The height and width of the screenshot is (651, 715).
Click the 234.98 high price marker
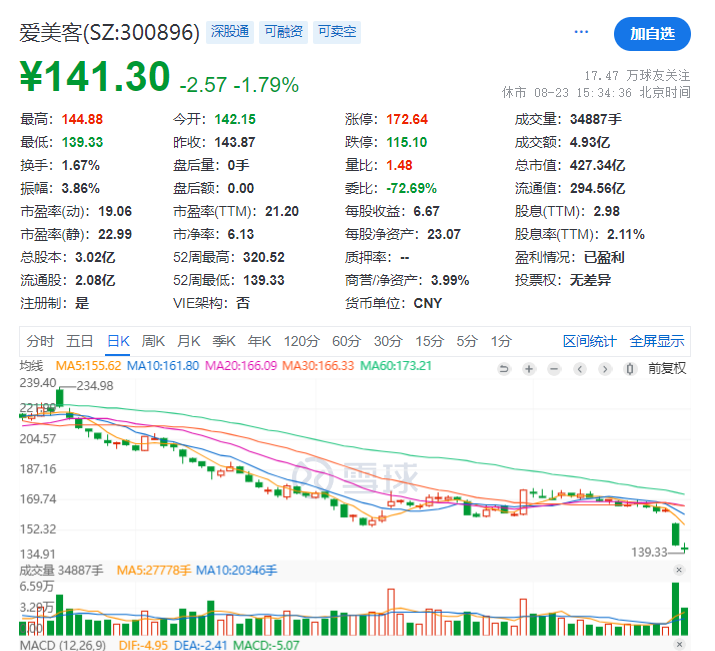(94, 386)
